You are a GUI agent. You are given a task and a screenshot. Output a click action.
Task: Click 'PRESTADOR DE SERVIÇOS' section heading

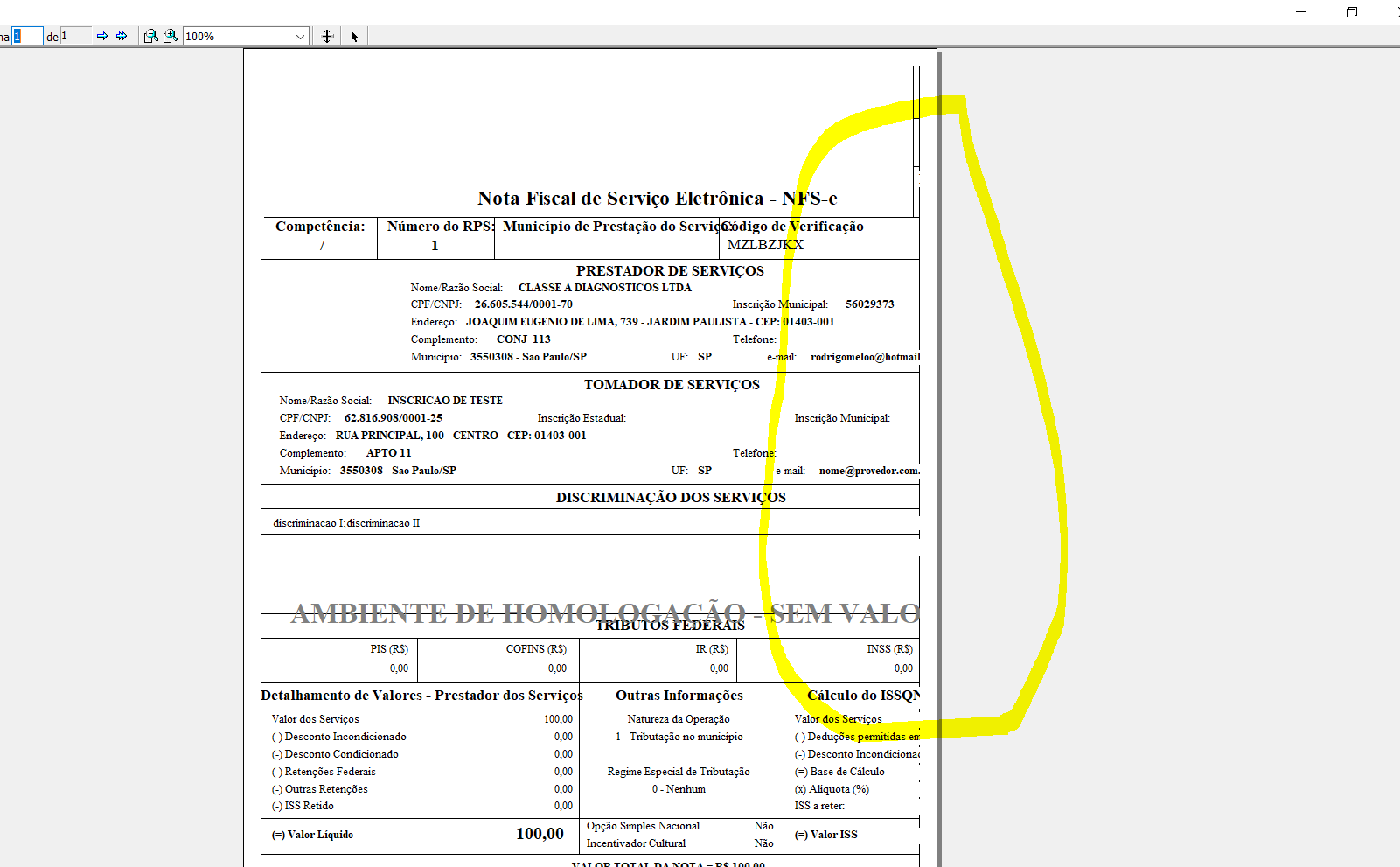coord(670,271)
